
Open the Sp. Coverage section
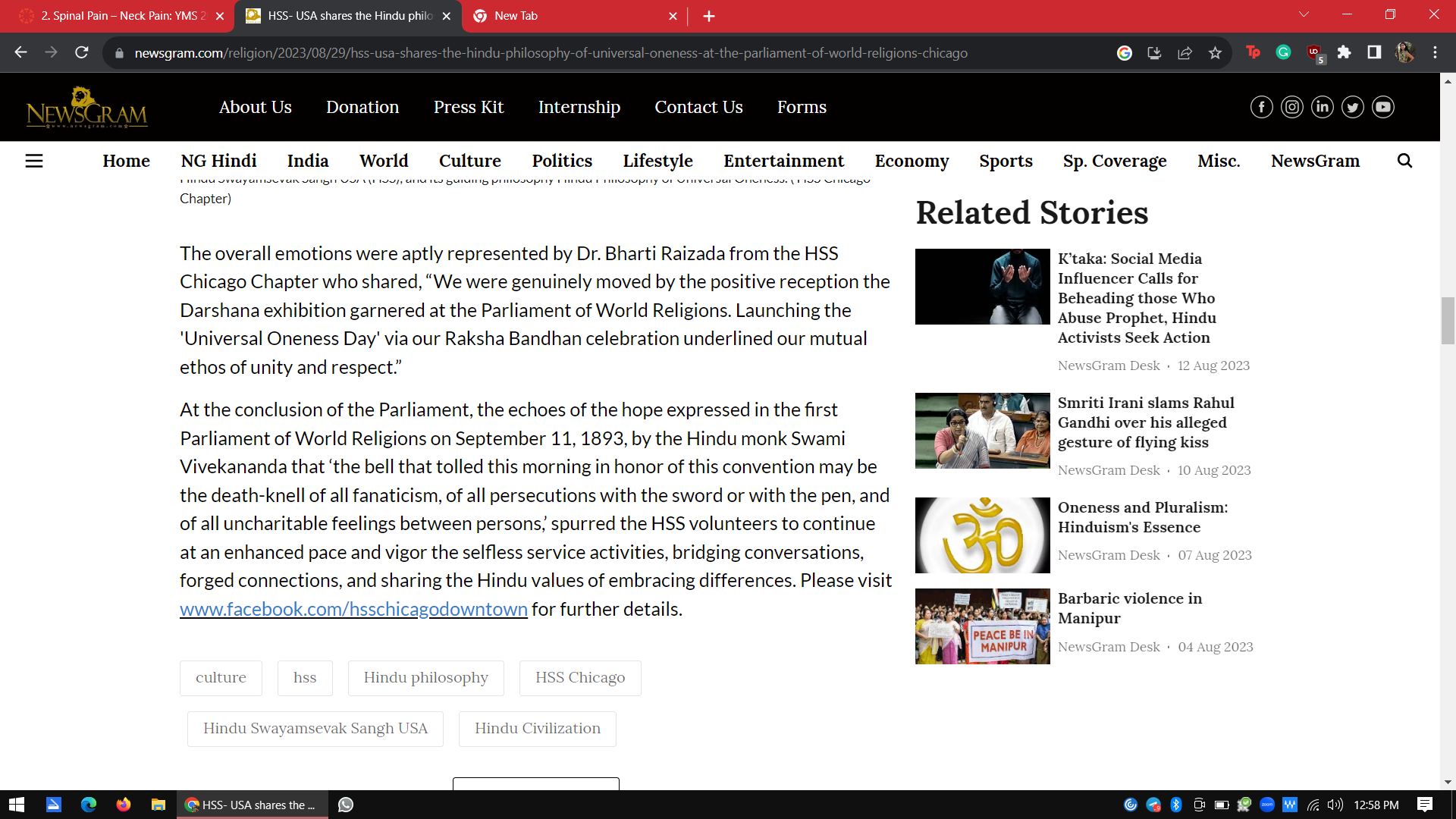point(1115,161)
